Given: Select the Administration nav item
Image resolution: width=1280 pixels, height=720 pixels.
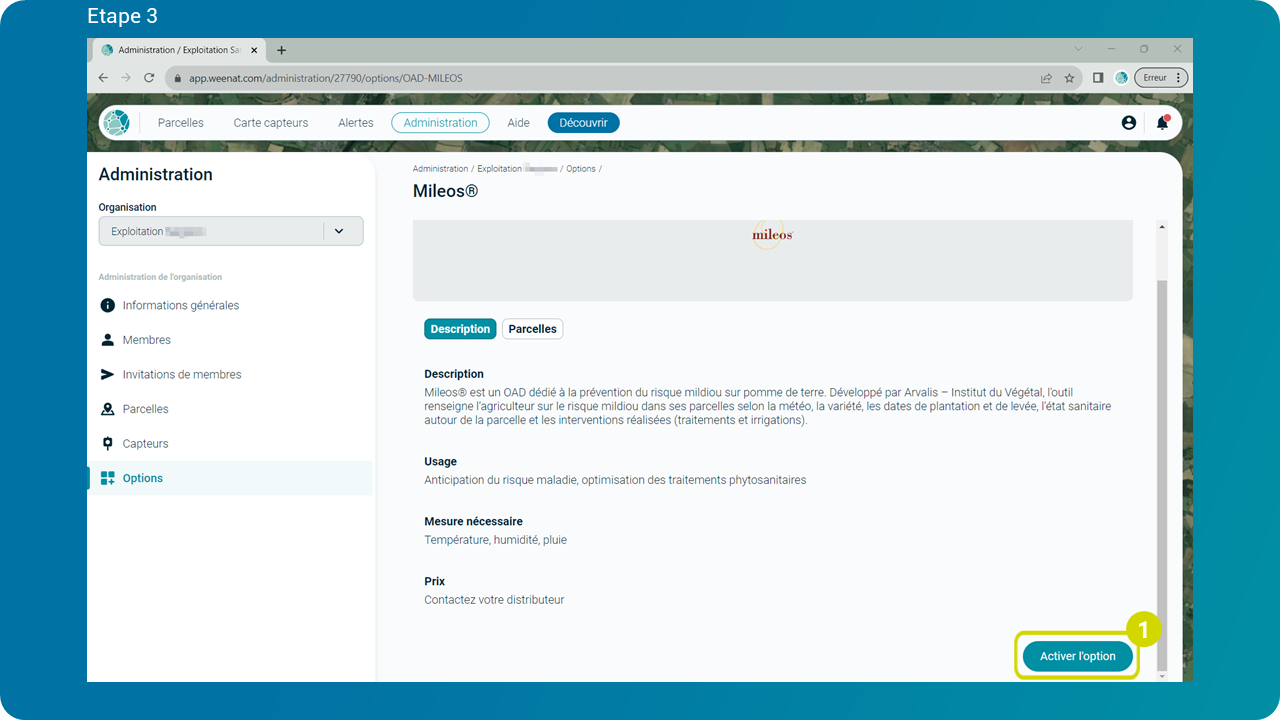Looking at the screenshot, I should (441, 123).
